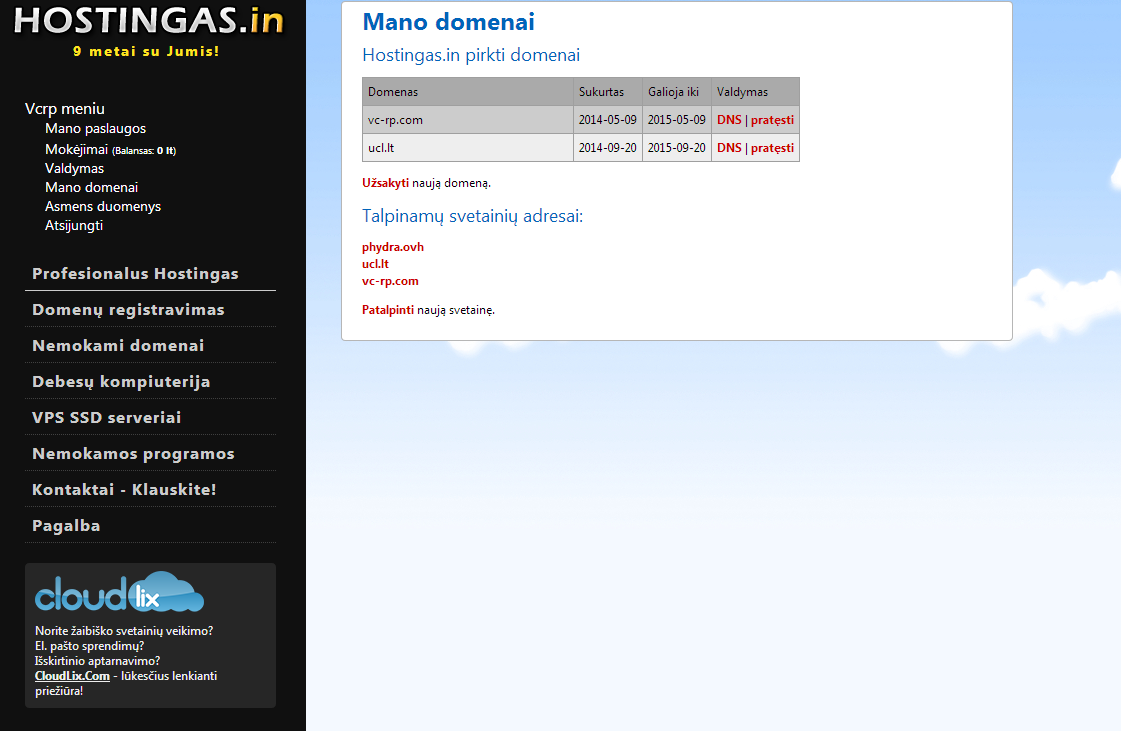The image size is (1121, 731).
Task: Open Pagalba help page
Action: click(x=66, y=526)
